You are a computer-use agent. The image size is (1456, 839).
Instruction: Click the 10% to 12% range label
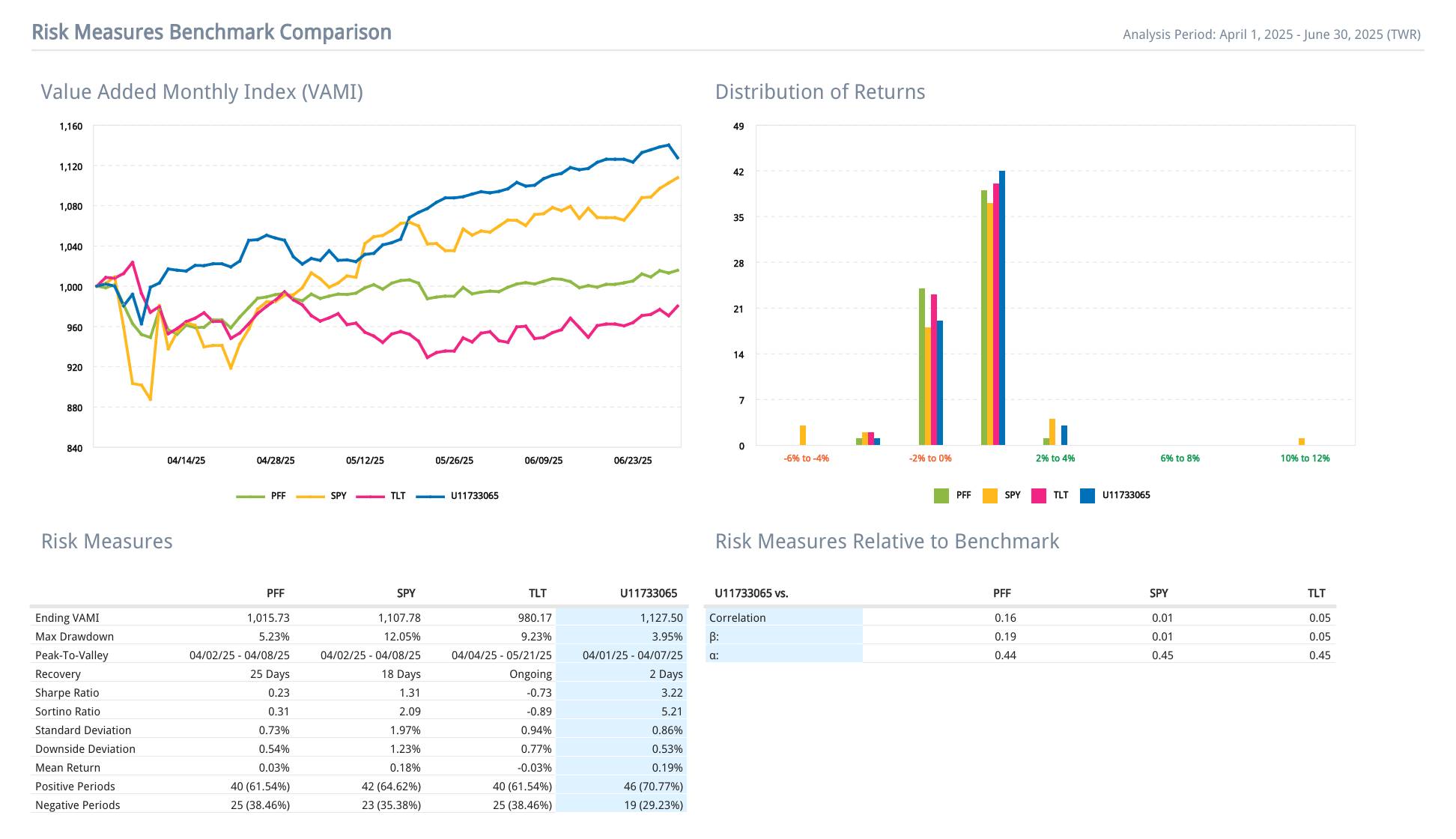click(1305, 458)
